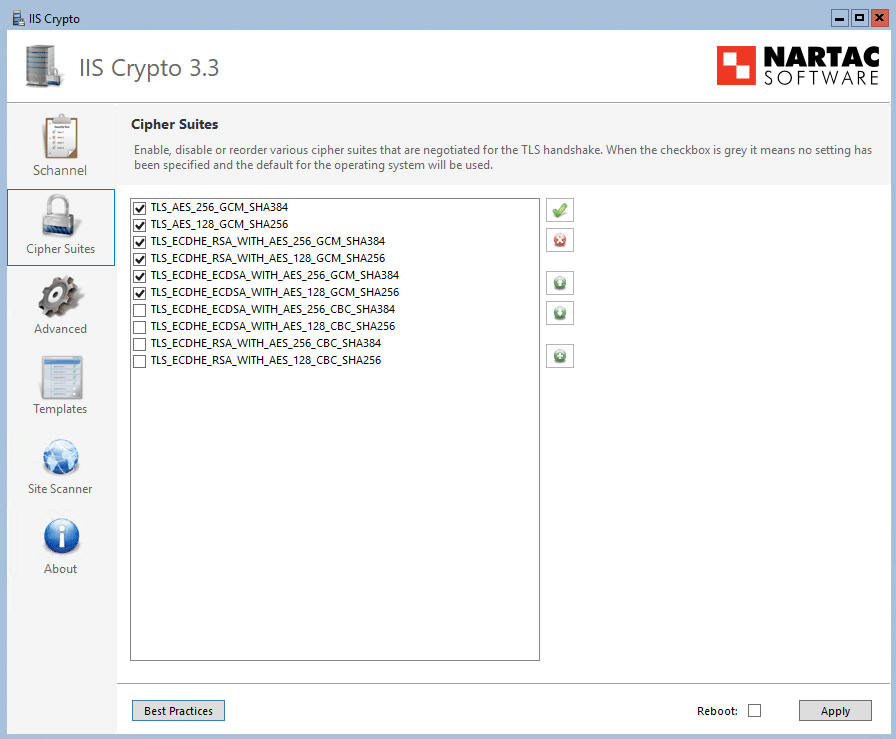Check TLS_ECDHE_ECDSA_WITH_AES_256_CBC_SHA384 checkbox
Image resolution: width=896 pixels, height=739 pixels.
[139, 310]
